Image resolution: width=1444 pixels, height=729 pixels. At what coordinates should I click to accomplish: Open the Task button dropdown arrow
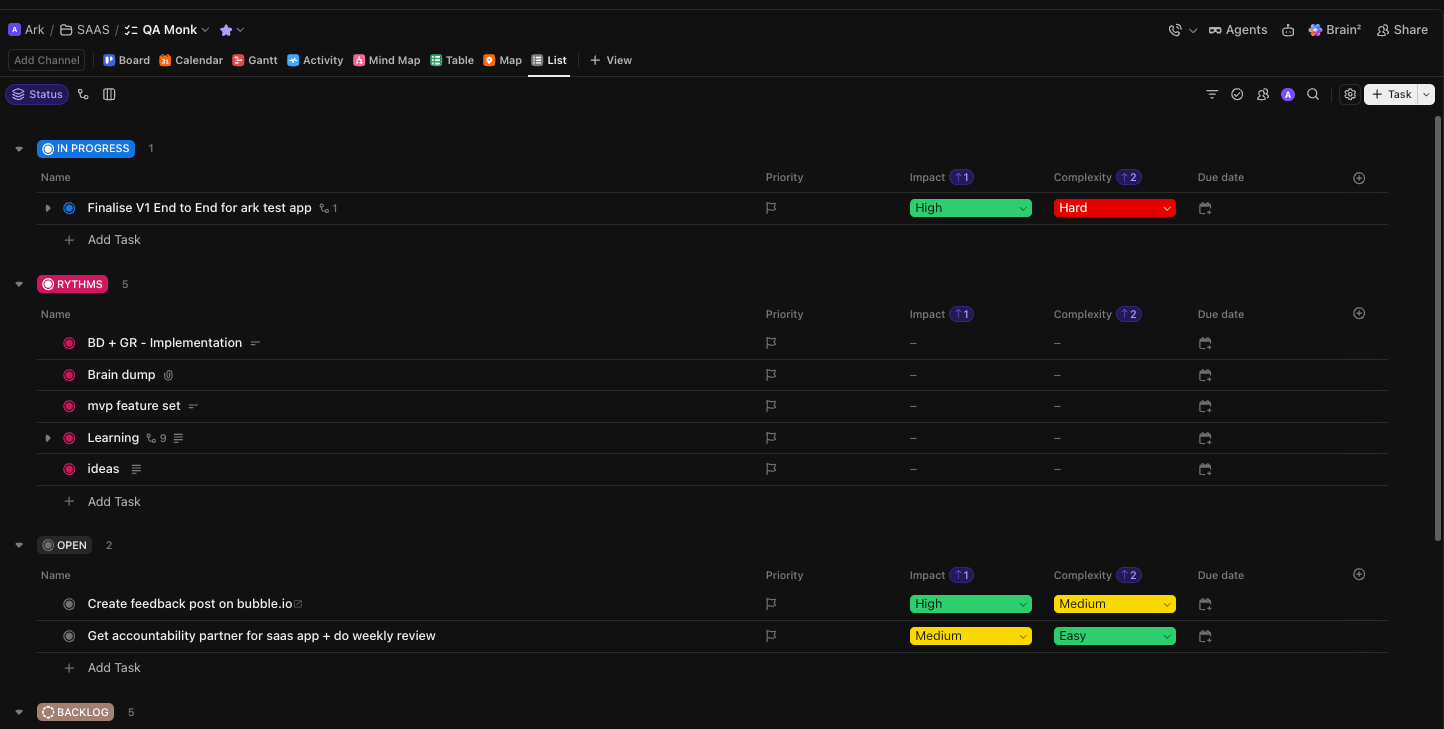tap(1426, 94)
